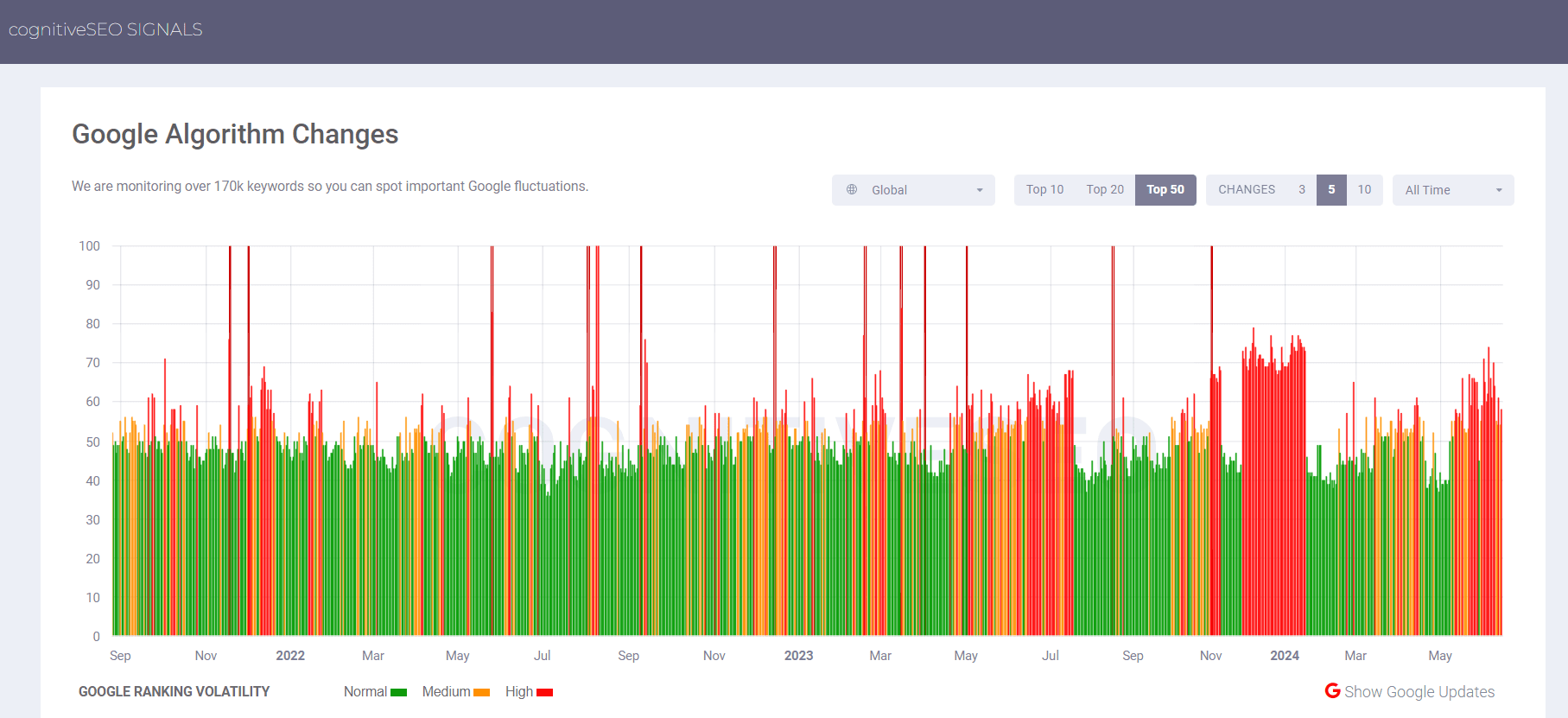Toggle the Normal volatility legend label

pos(365,691)
